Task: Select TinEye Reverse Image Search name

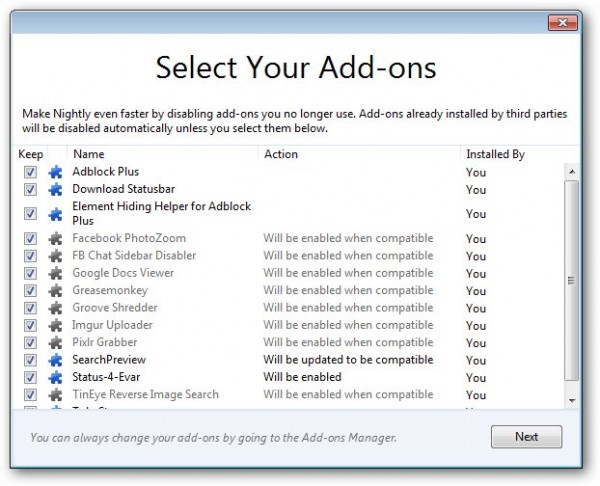Action: click(145, 395)
